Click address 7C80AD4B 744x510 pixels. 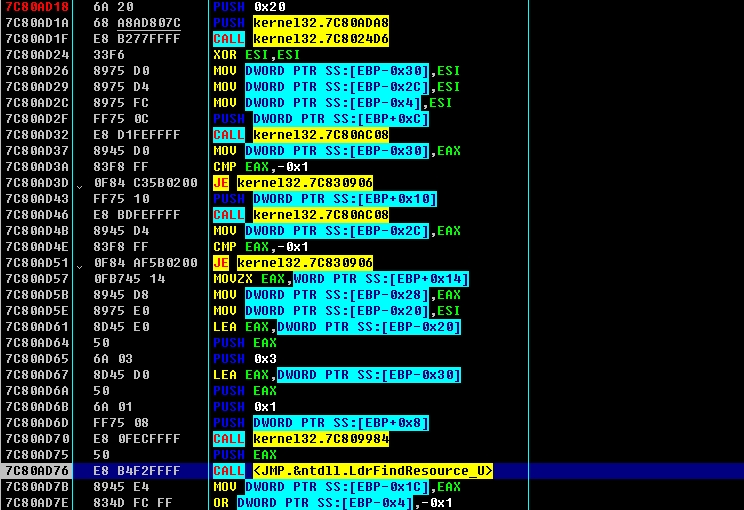(x=37, y=231)
